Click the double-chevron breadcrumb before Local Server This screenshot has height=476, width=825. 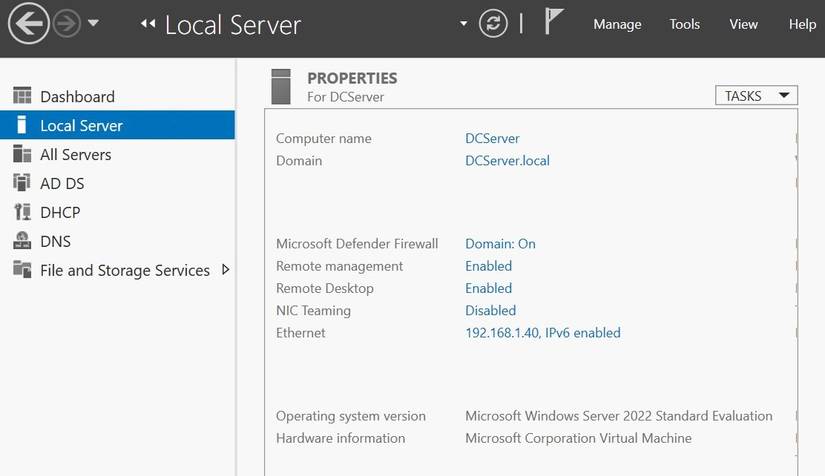point(148,23)
